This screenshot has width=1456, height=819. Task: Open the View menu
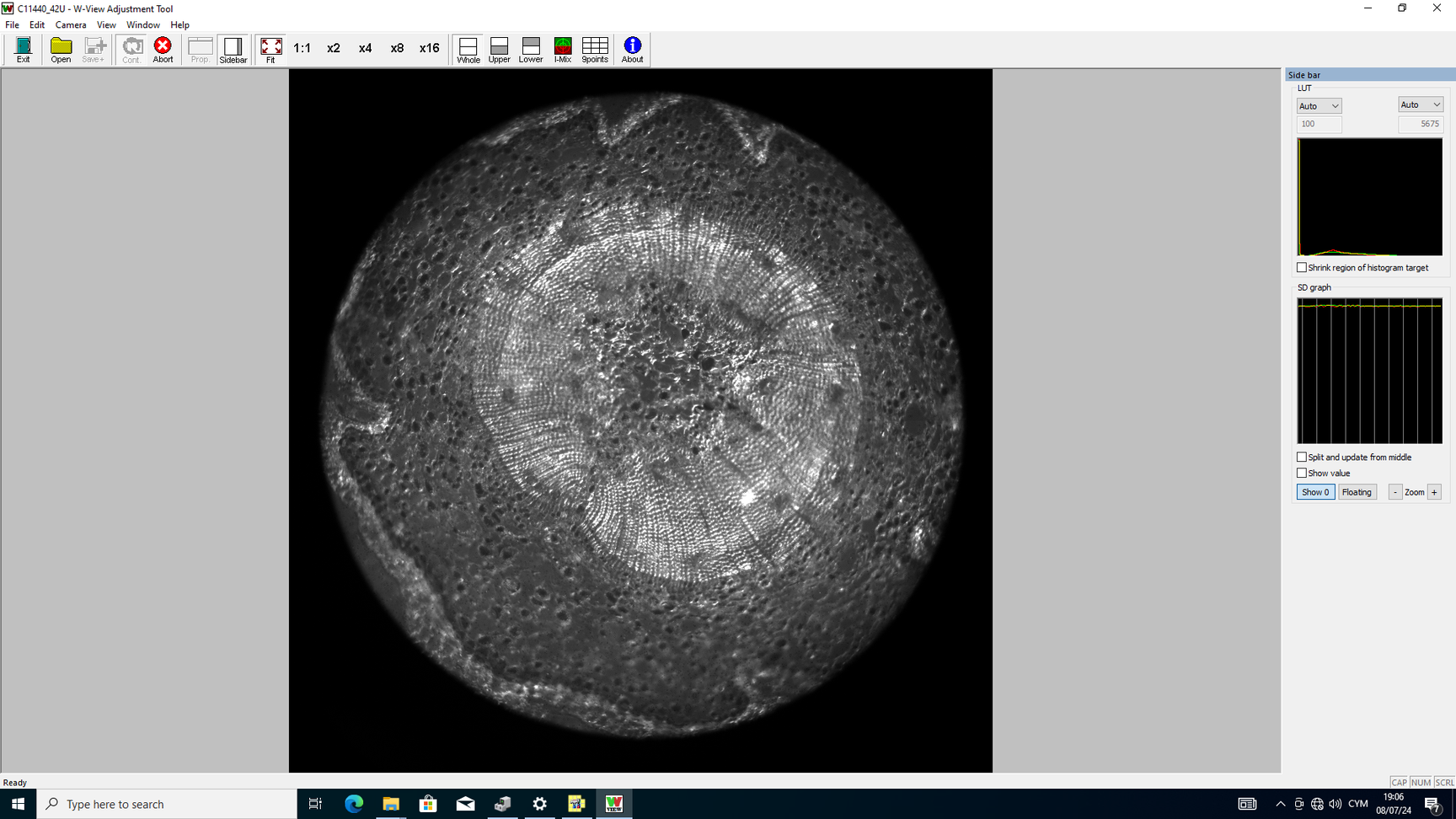tap(106, 25)
